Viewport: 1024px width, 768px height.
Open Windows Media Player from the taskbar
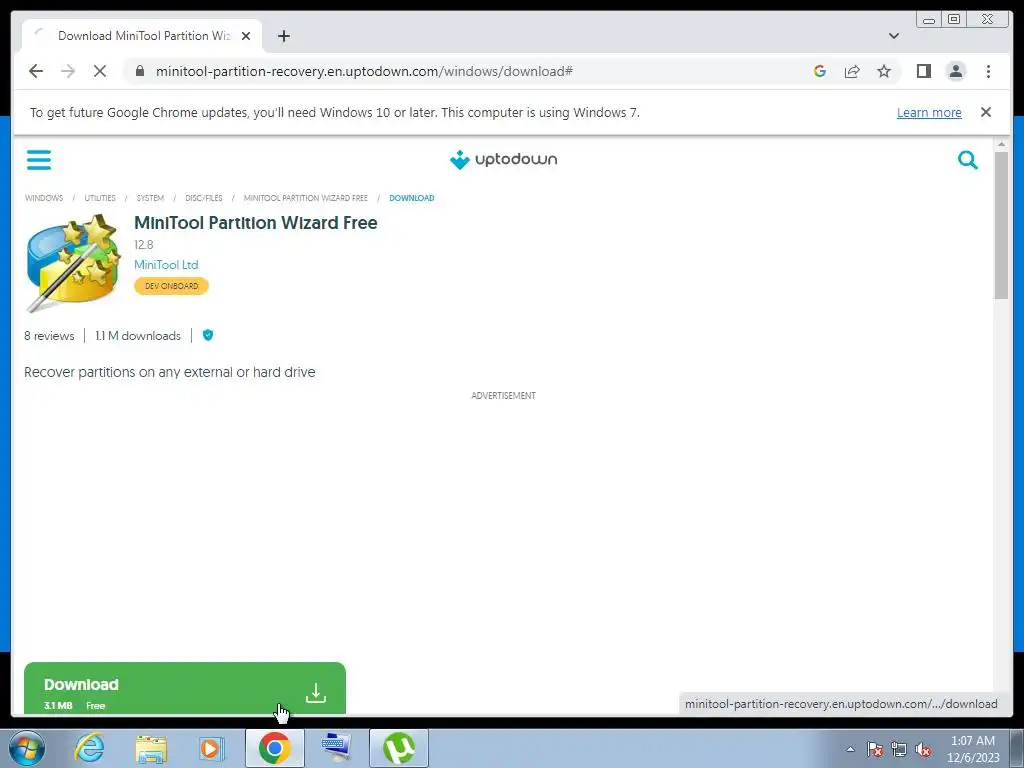coord(212,748)
